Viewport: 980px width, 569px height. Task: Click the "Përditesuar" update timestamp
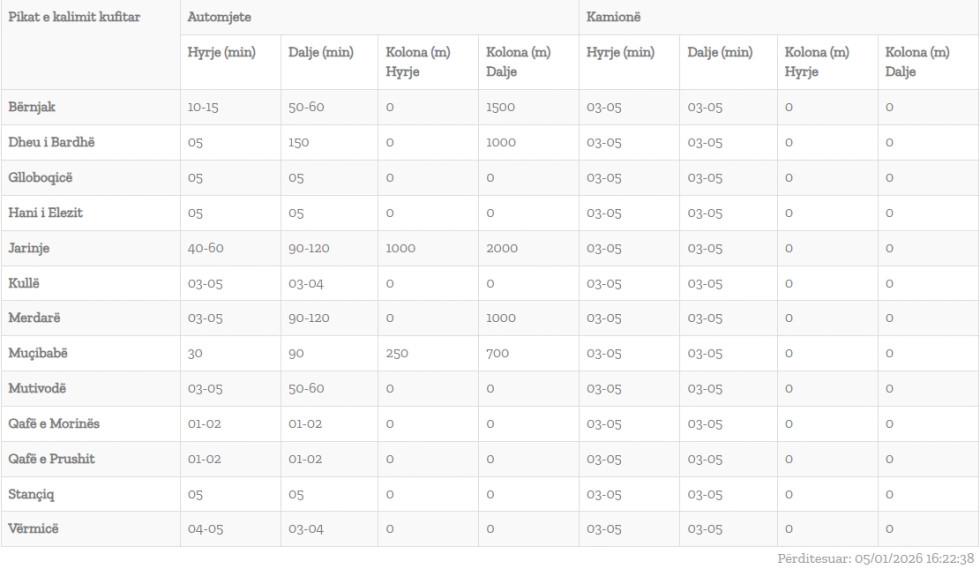pyautogui.click(x=875, y=558)
